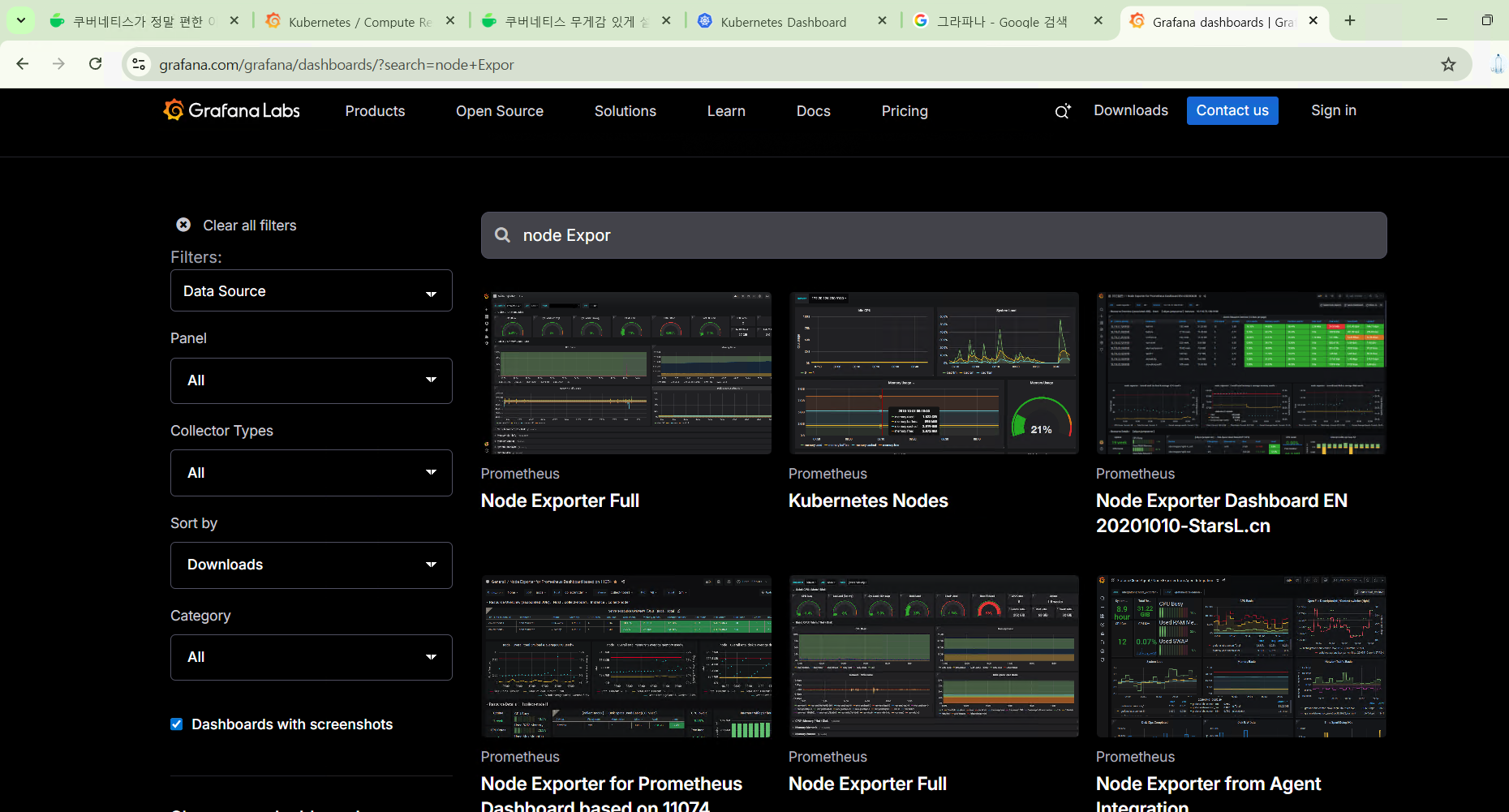Close the 쿠버네티스 무게감 tab
Image resolution: width=1509 pixels, height=812 pixels.
(x=666, y=21)
